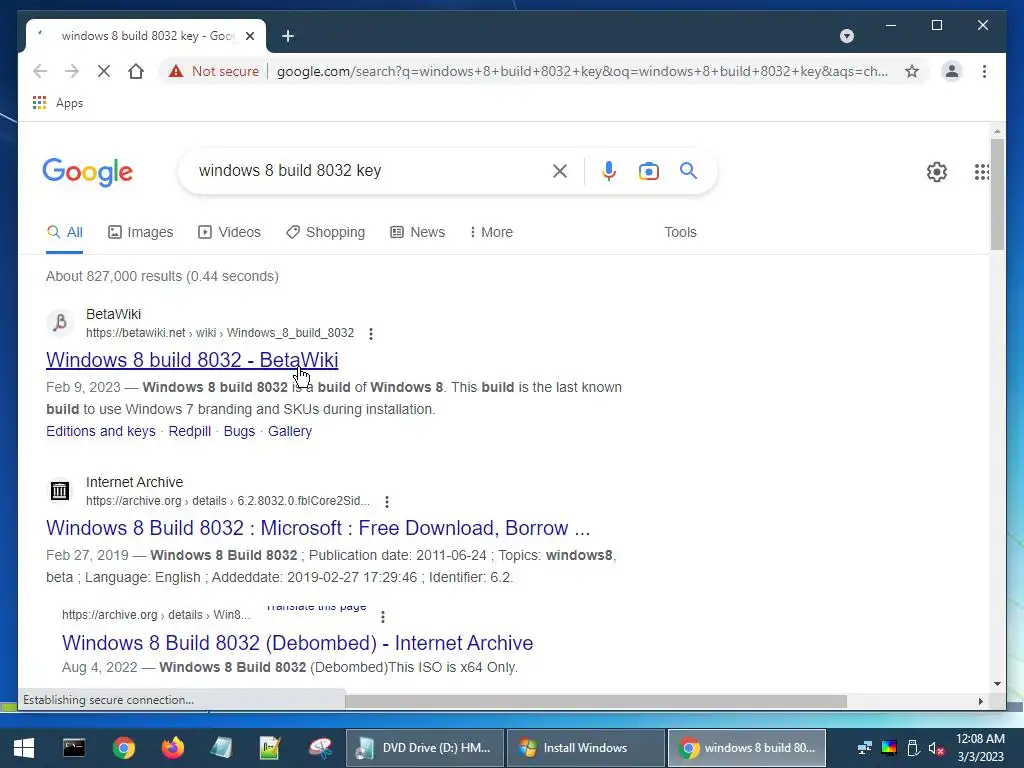1024x768 pixels.
Task: Stop loading the page in Chrome
Action: pos(104,71)
